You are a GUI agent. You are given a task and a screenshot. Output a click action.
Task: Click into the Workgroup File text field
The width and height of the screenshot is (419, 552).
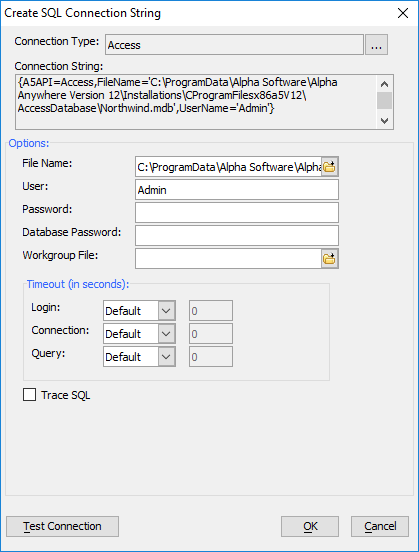[x=228, y=259]
